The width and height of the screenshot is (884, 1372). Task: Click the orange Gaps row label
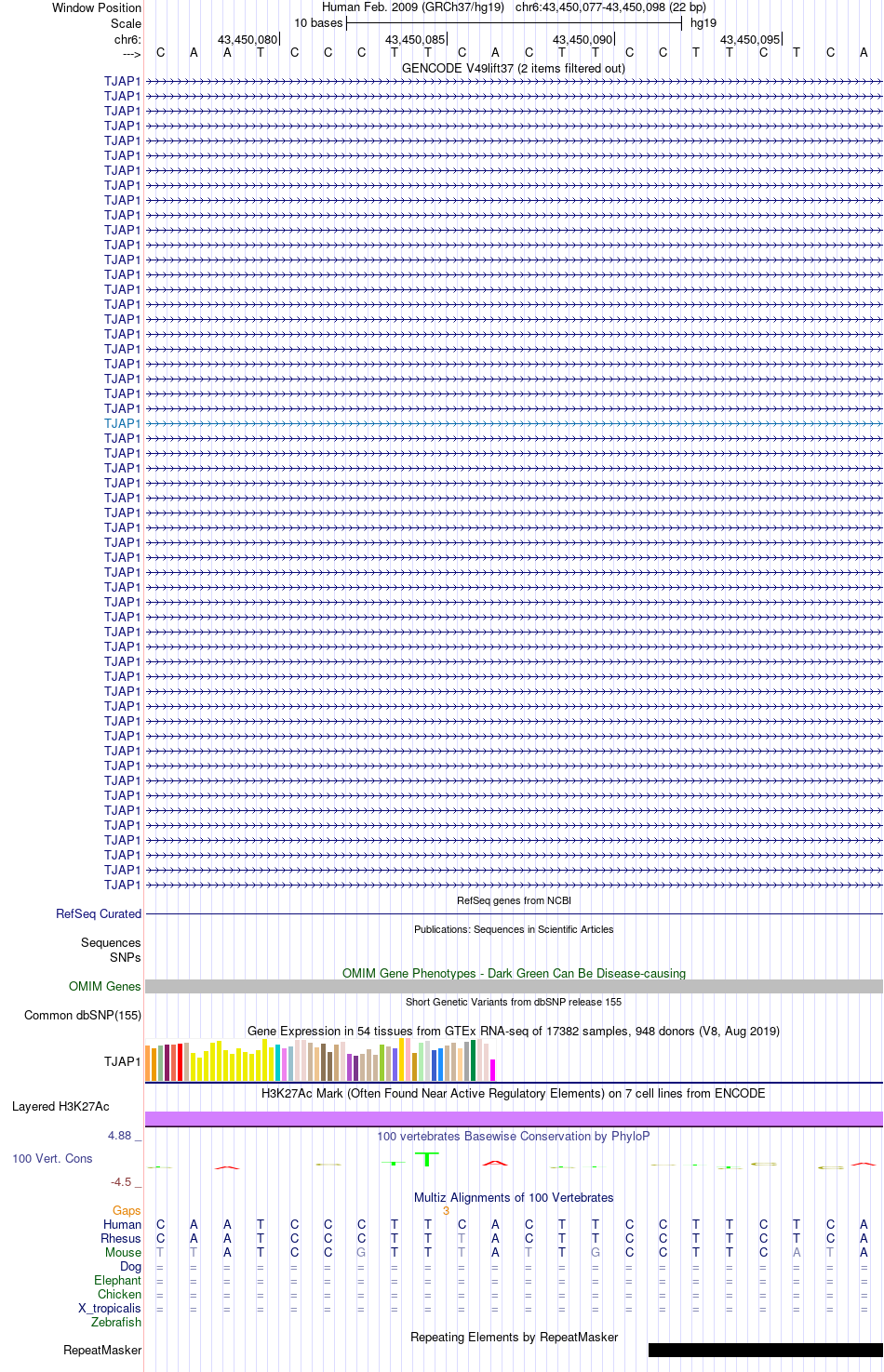[x=127, y=1210]
